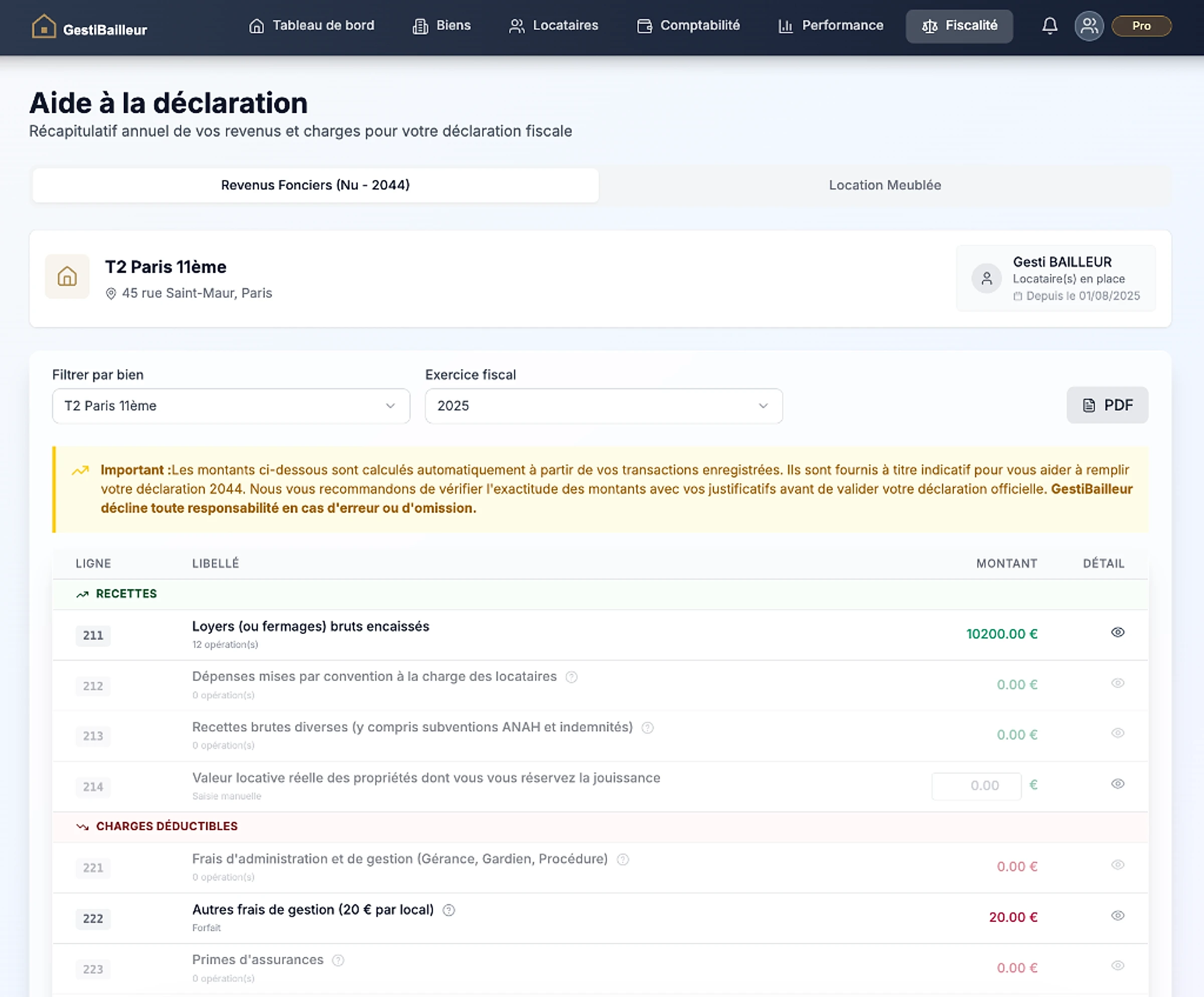Click the line number badge 211
1204x997 pixels.
click(x=93, y=635)
